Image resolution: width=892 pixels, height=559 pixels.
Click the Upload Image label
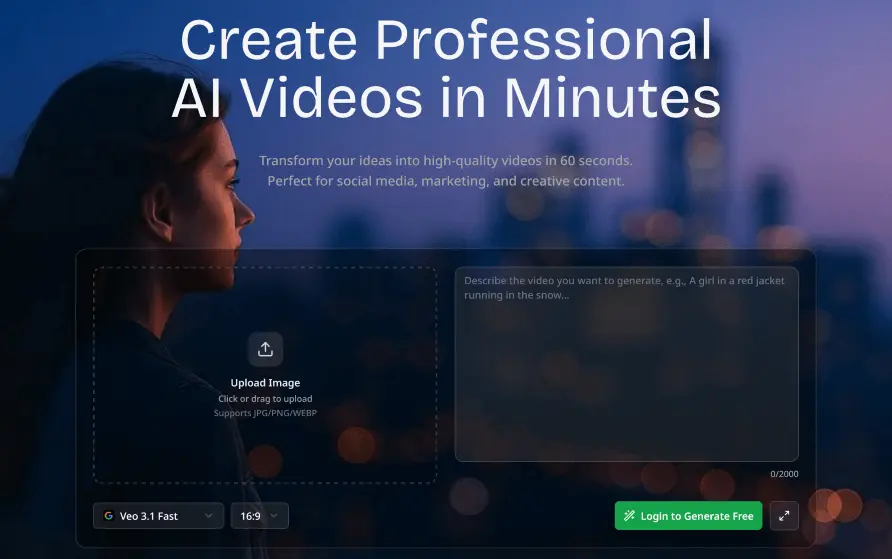(265, 383)
